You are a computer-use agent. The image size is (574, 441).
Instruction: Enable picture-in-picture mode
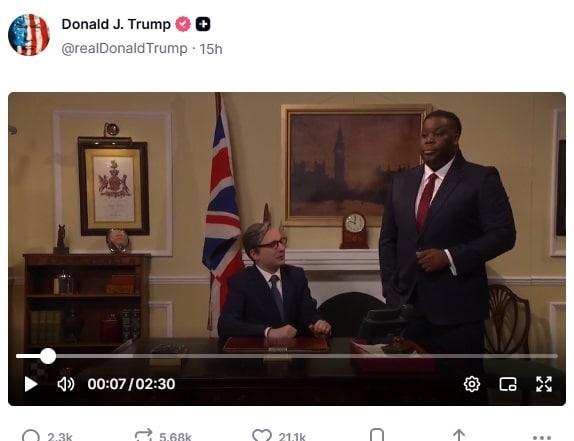(x=508, y=384)
